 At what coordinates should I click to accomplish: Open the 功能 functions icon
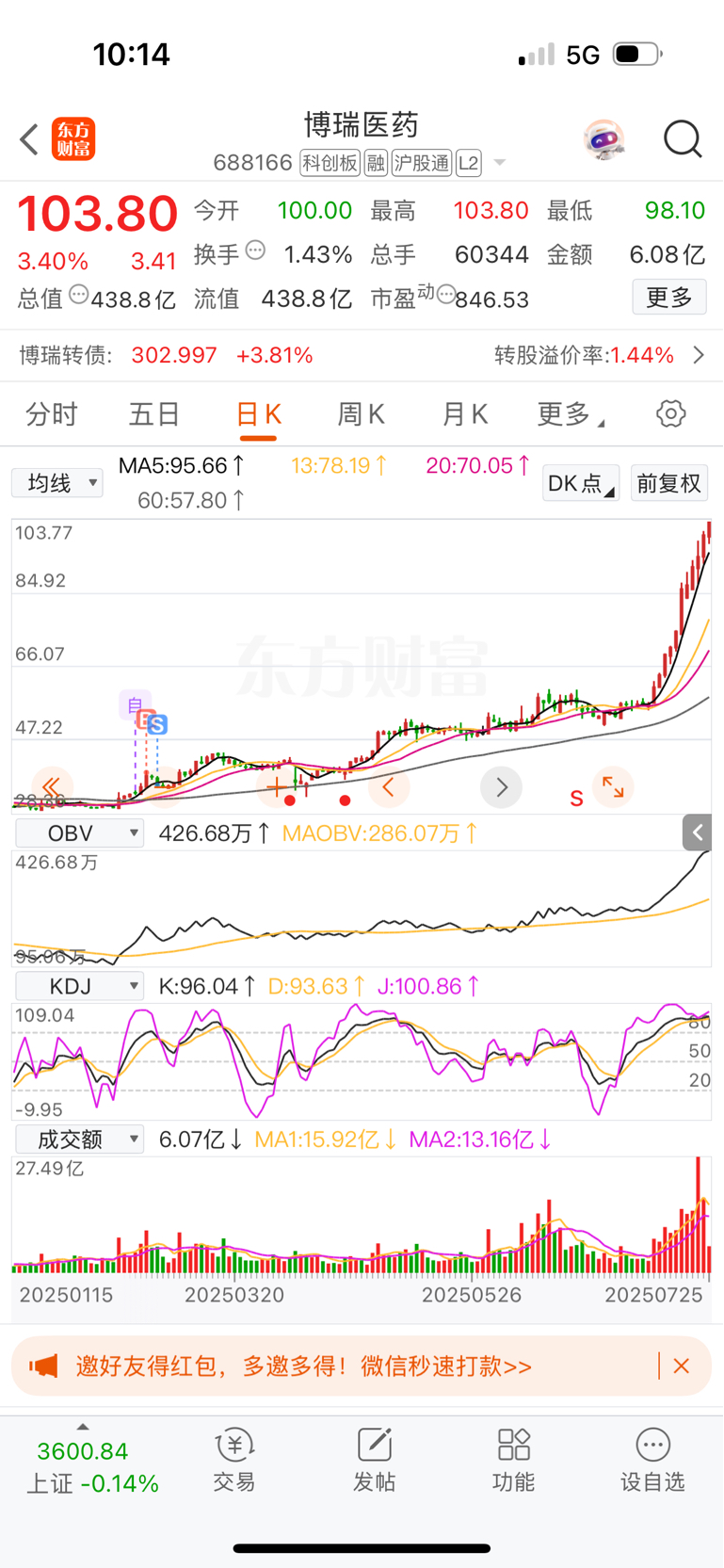(513, 1460)
